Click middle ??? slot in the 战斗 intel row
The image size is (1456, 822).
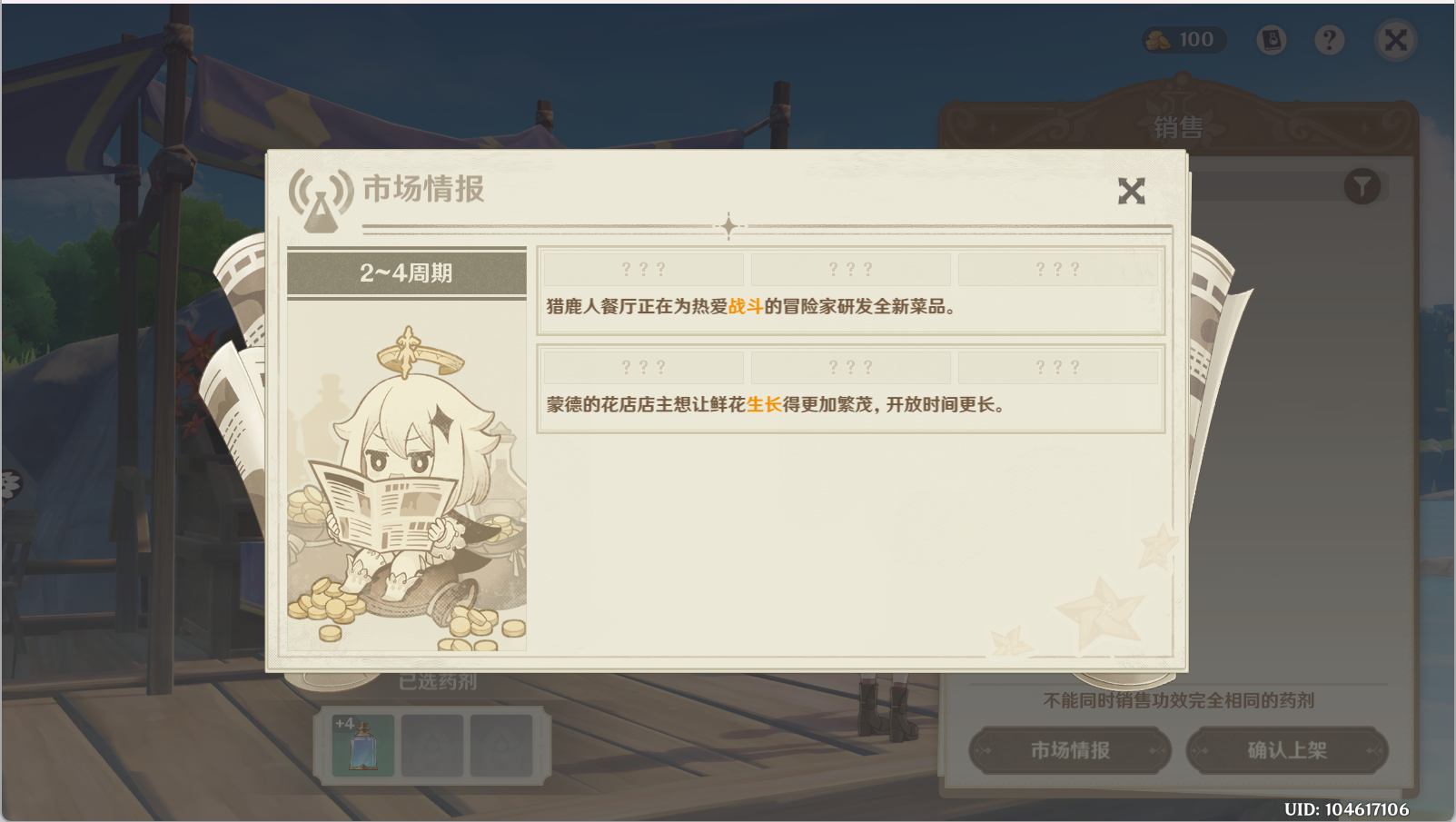click(x=851, y=269)
